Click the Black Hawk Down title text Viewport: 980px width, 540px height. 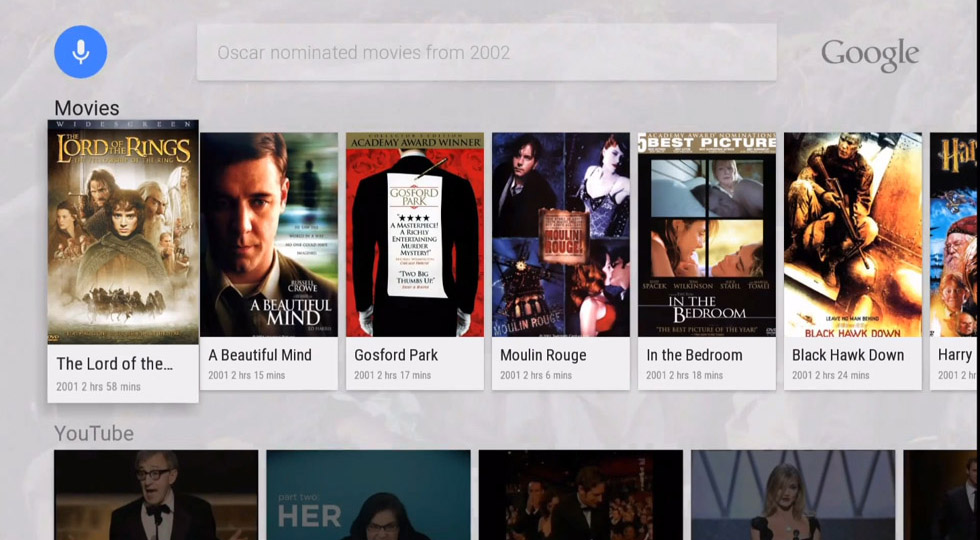pyautogui.click(x=848, y=355)
